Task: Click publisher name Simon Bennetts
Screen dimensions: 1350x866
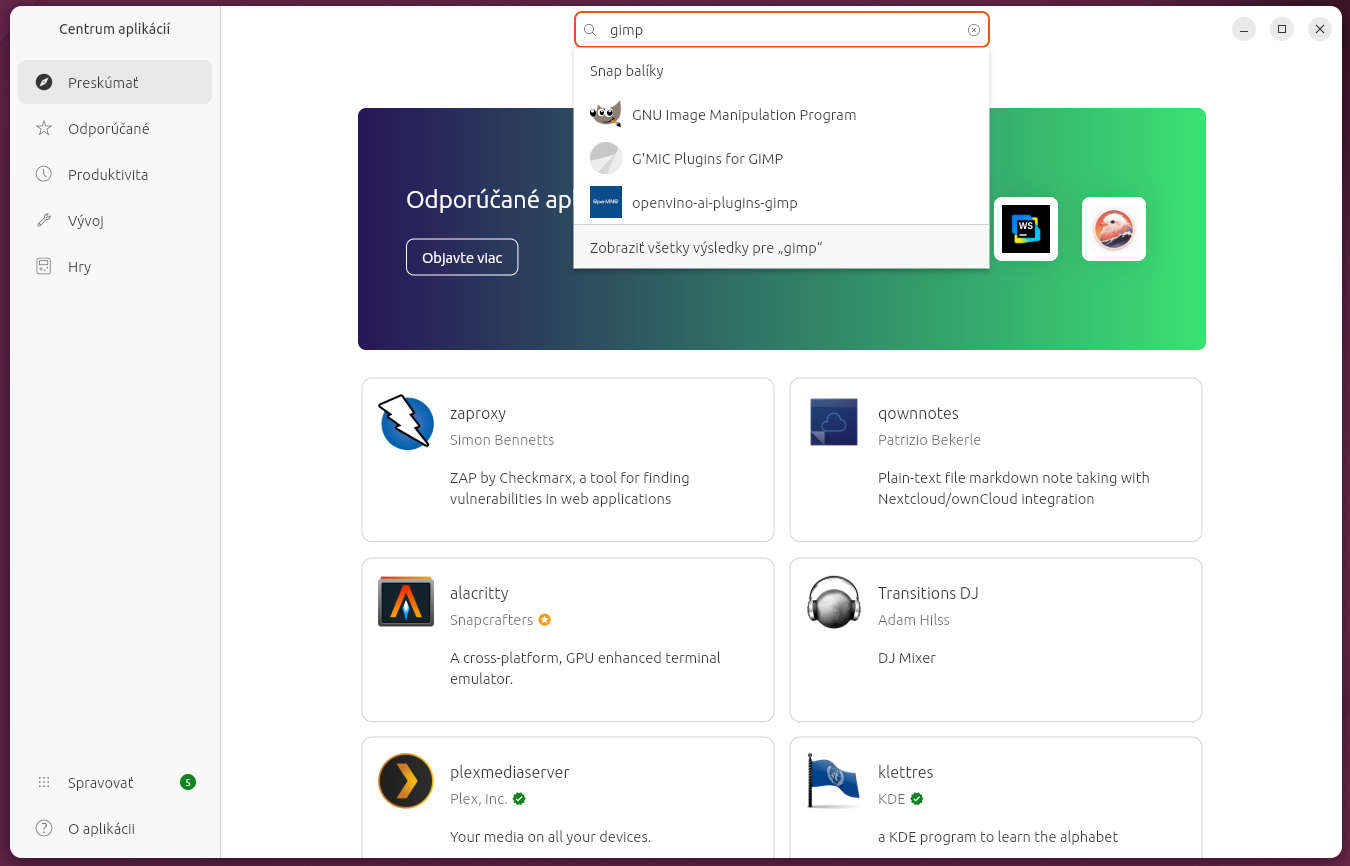Action: [x=502, y=440]
